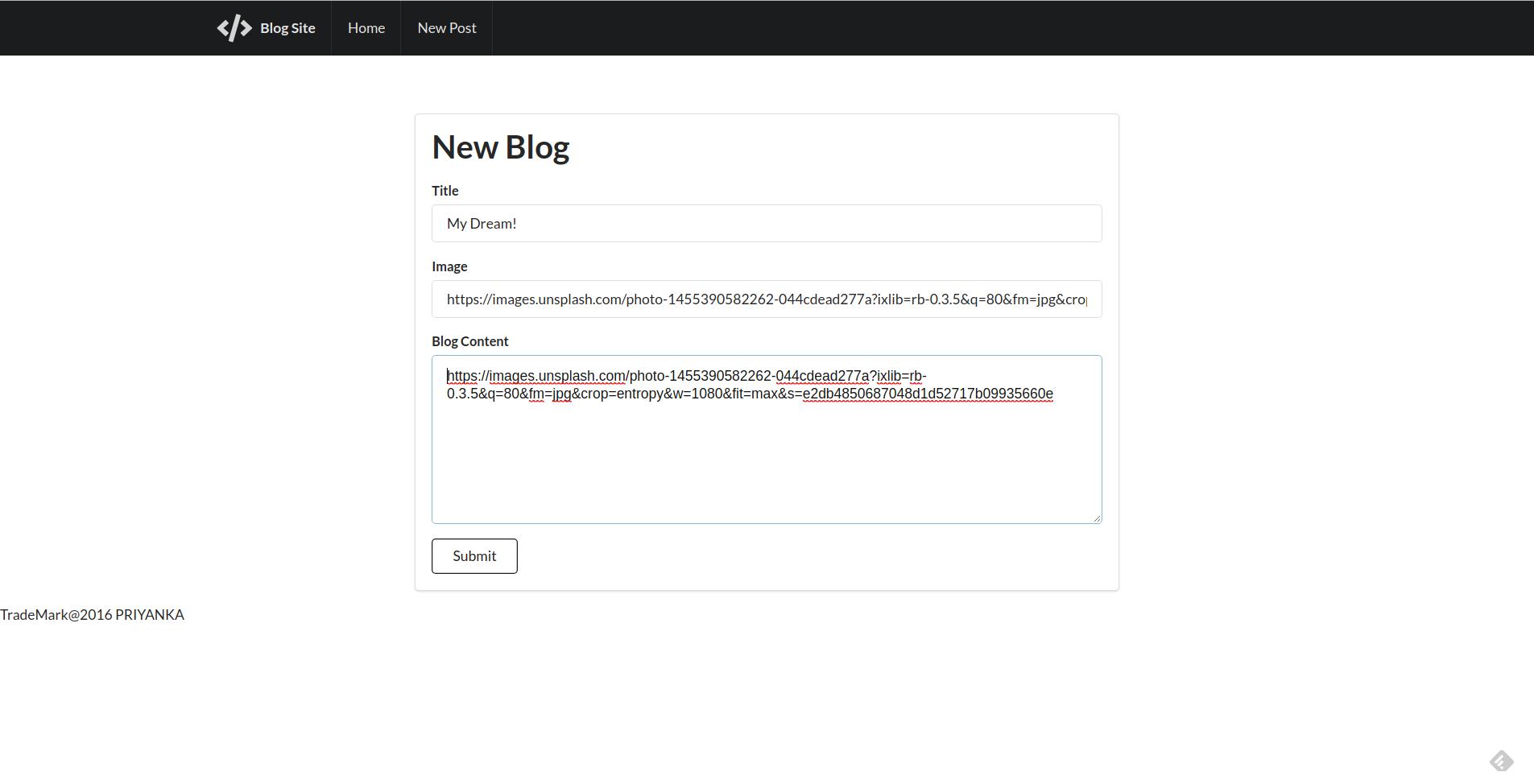The height and width of the screenshot is (784, 1534).
Task: Click the New Blog heading
Action: [x=500, y=146]
